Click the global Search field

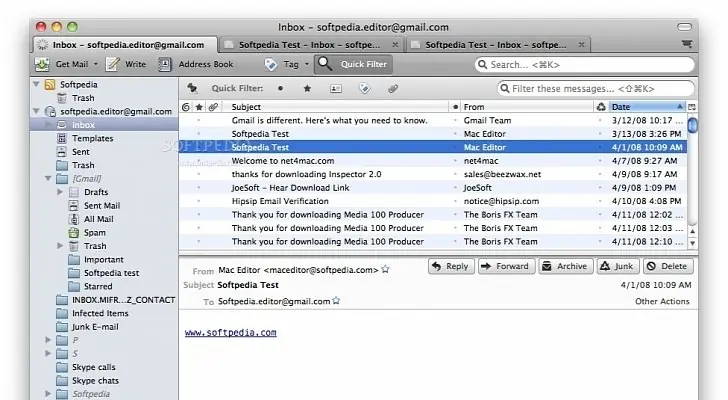click(585, 65)
